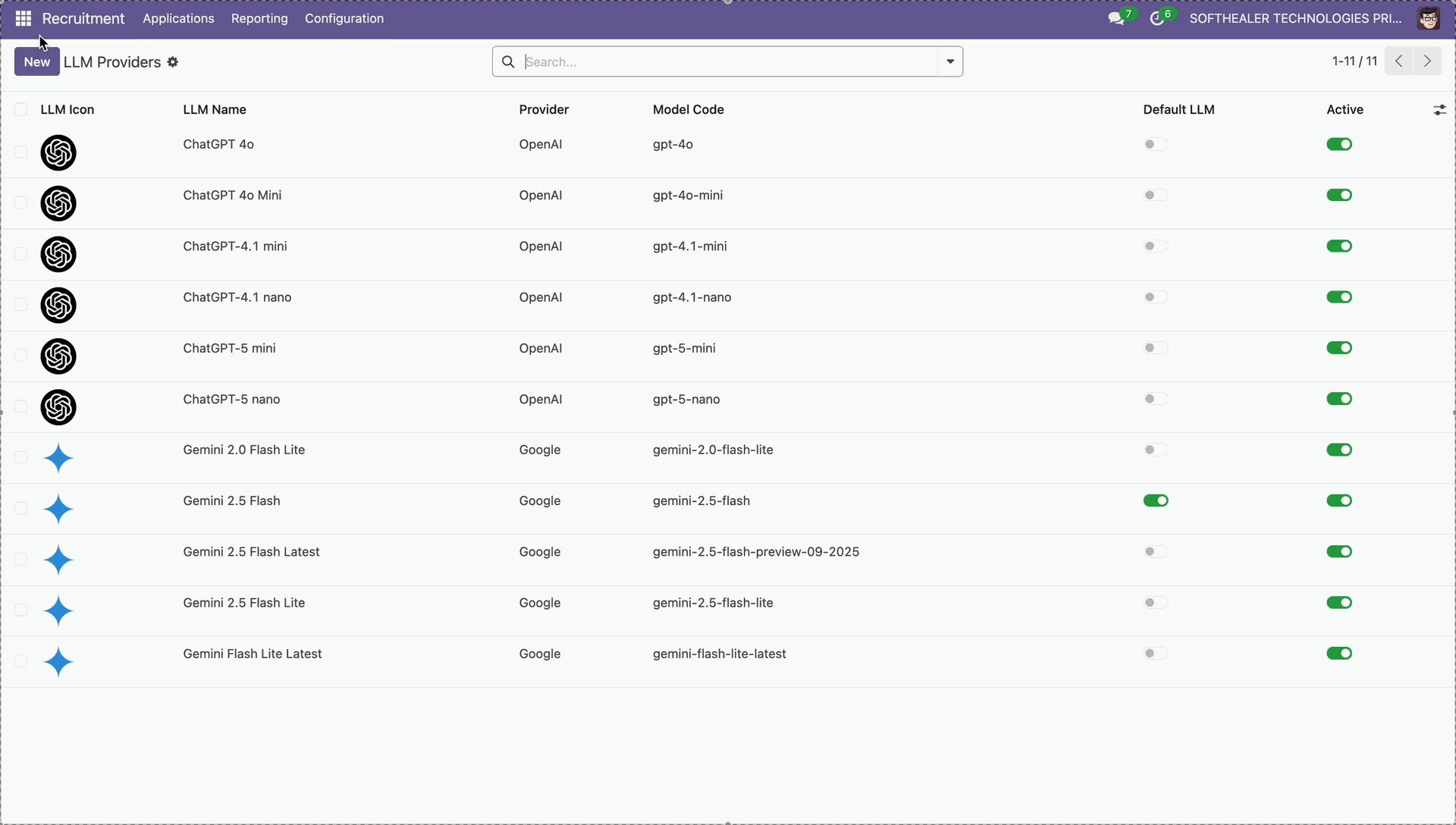The image size is (1456, 825).
Task: Click into the Search input field
Action: point(728,62)
